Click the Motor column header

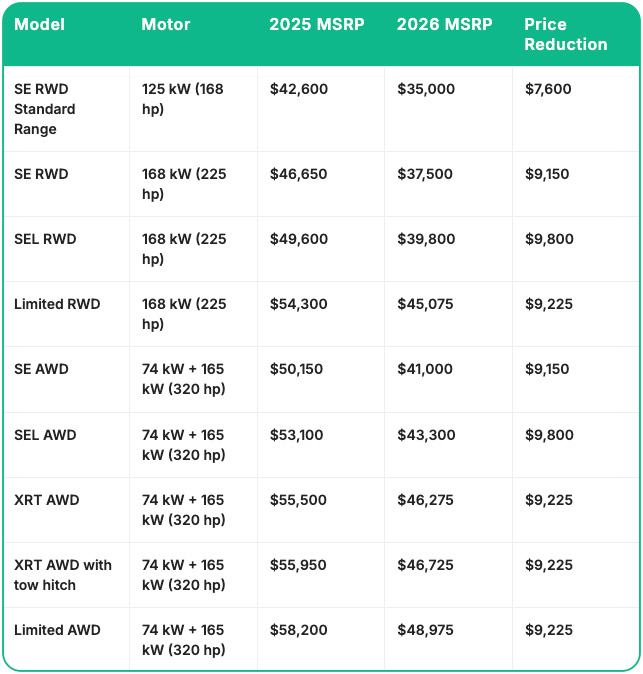click(x=165, y=24)
